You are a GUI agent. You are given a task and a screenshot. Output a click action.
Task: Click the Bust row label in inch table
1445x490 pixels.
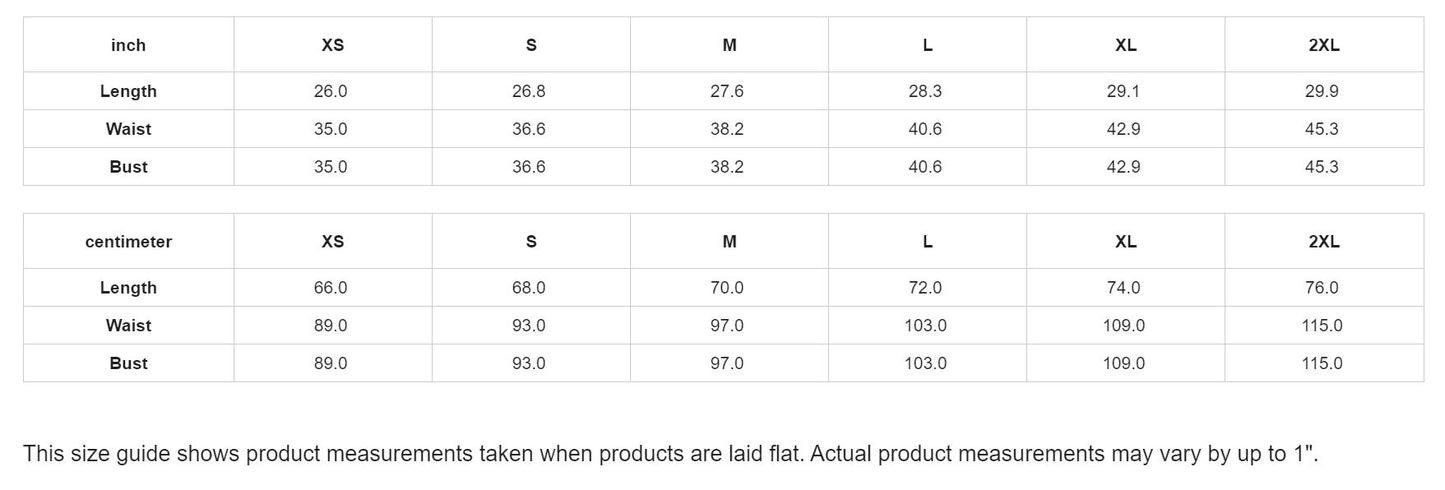pos(128,167)
